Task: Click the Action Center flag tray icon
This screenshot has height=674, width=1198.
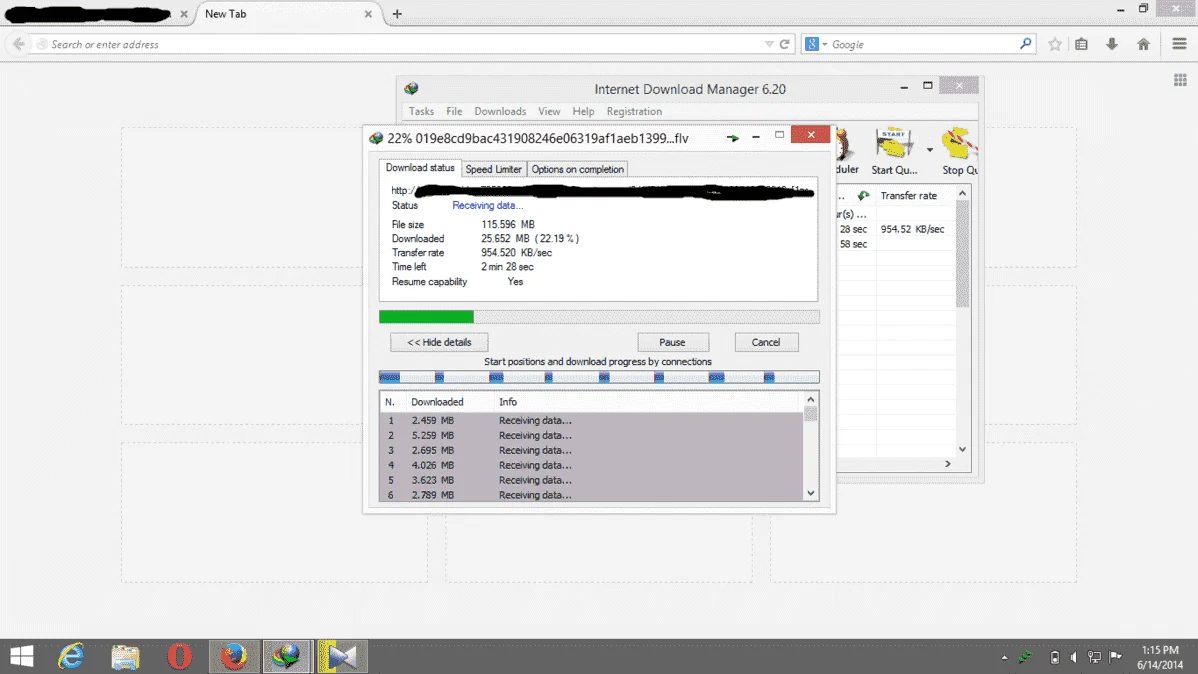Action: [x=1115, y=657]
